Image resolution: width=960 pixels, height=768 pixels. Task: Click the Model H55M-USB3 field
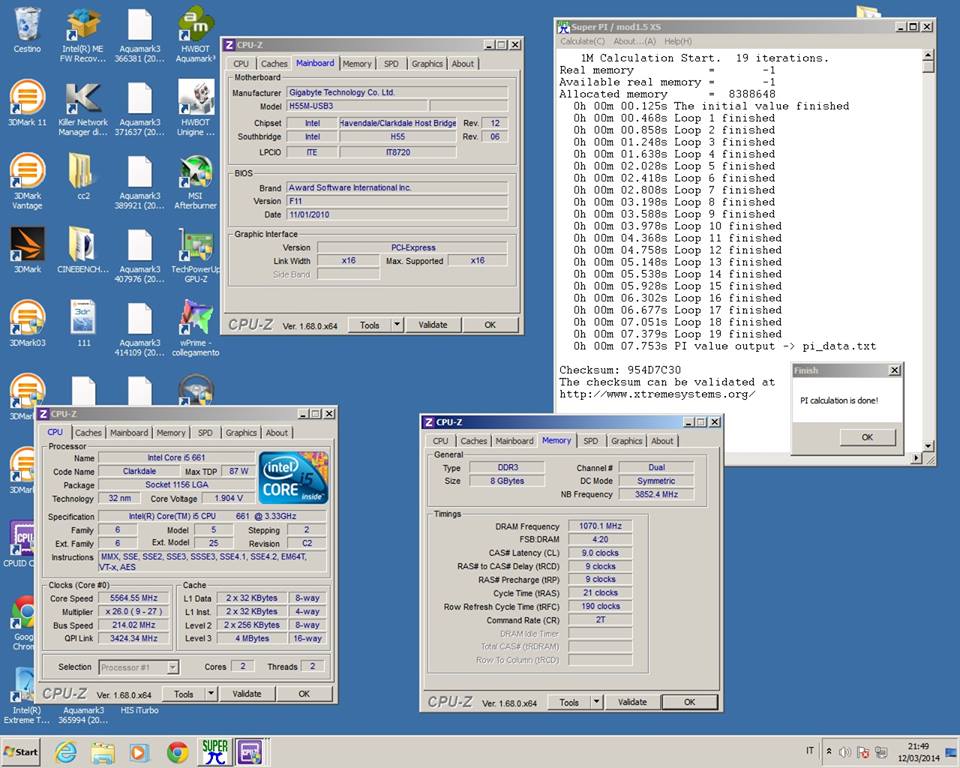click(357, 105)
